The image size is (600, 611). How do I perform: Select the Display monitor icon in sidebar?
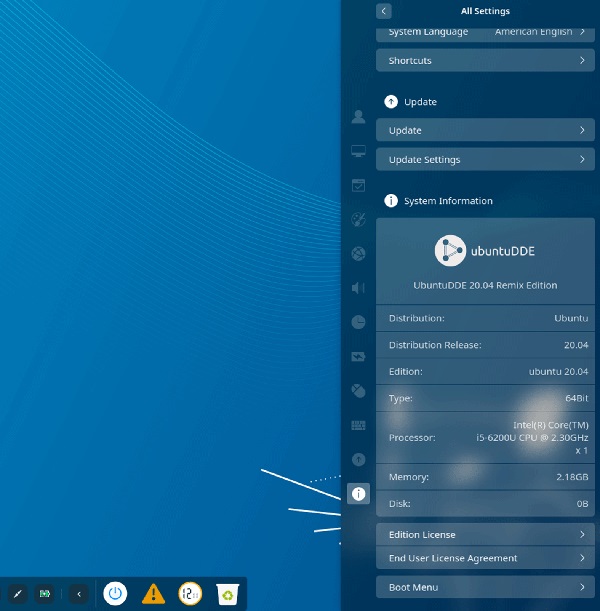coord(358,151)
